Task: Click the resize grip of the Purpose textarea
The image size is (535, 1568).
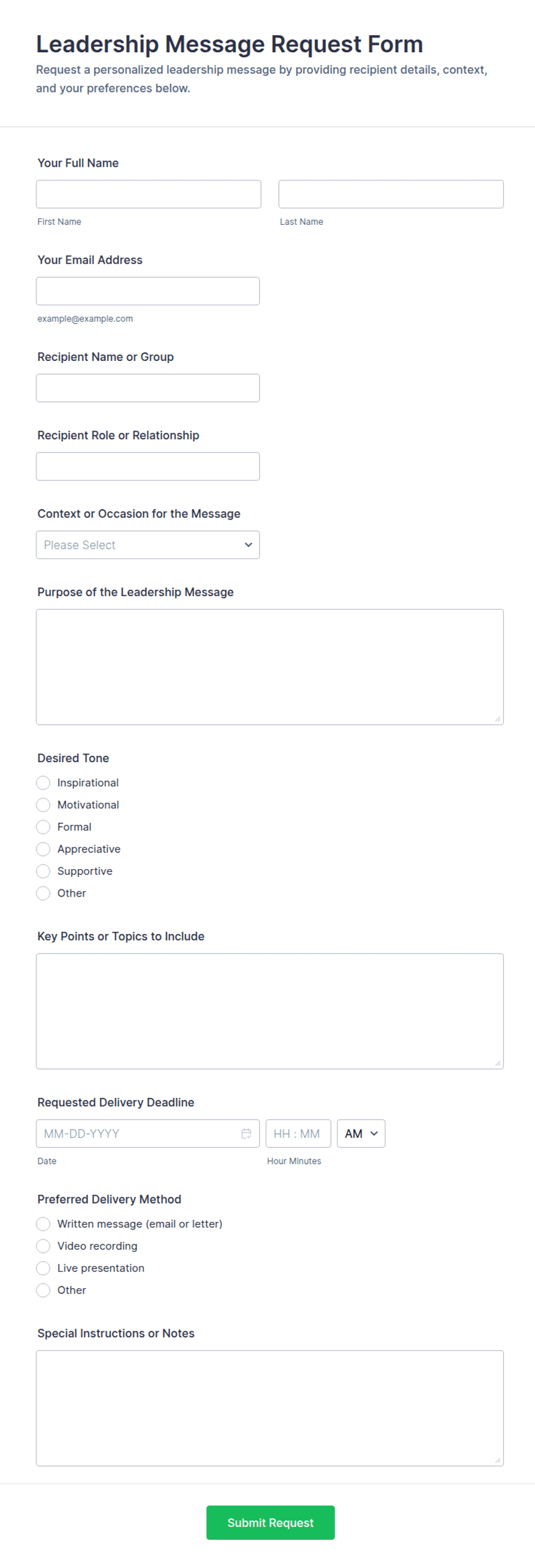Action: (x=498, y=719)
